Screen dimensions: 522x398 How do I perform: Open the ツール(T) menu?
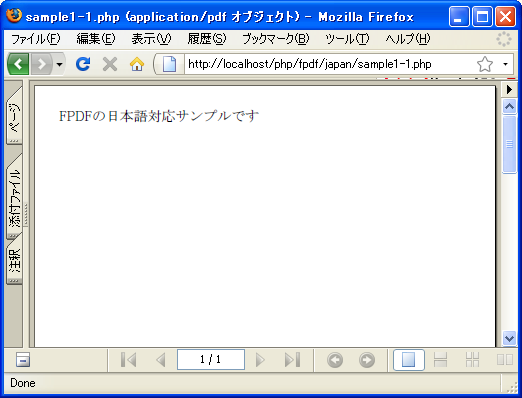coord(347,39)
